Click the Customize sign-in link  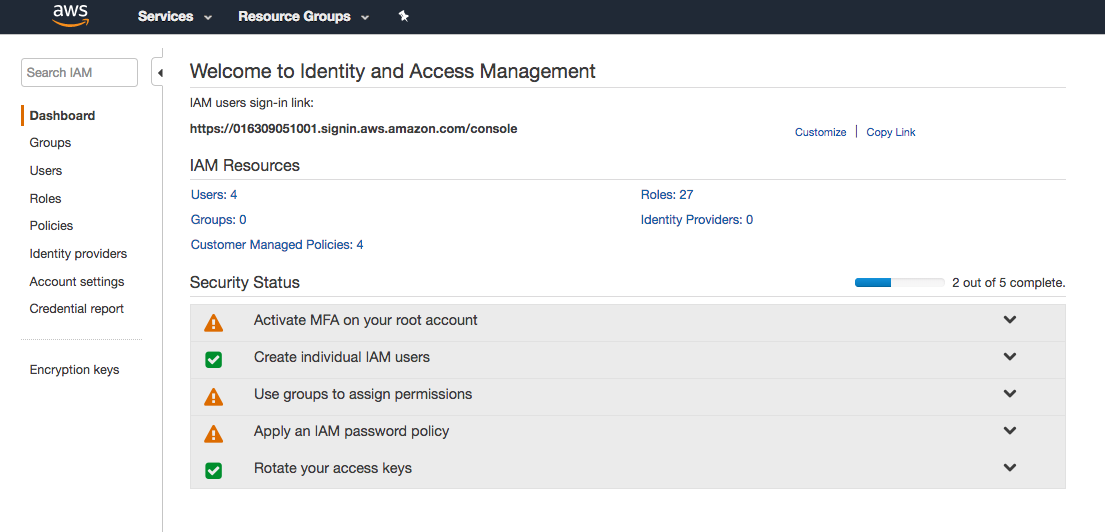(x=820, y=132)
